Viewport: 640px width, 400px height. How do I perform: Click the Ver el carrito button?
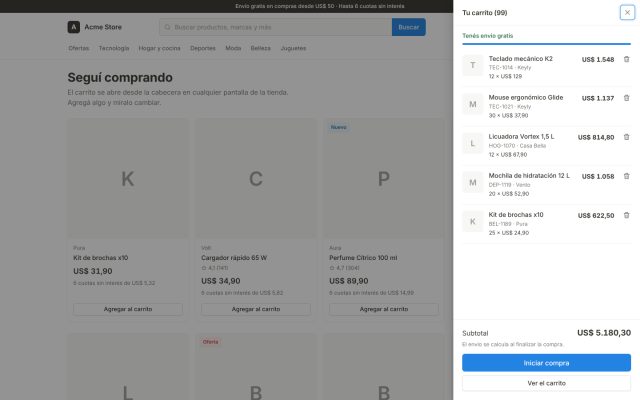[546, 383]
